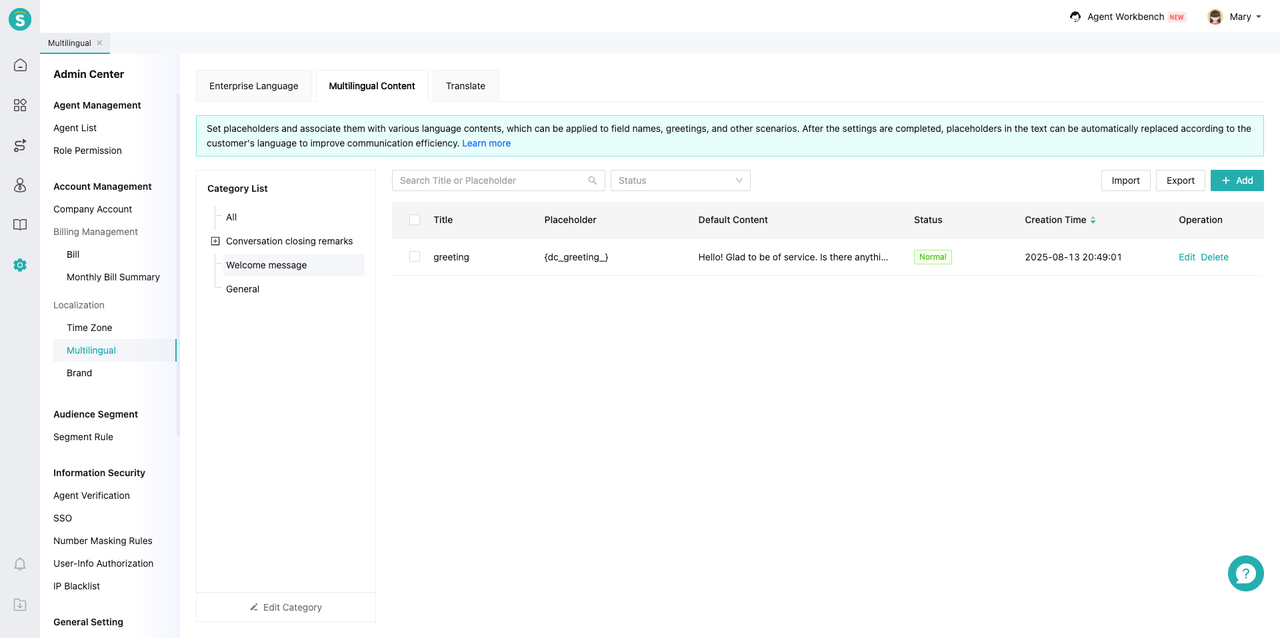The height and width of the screenshot is (638, 1280).
Task: Switch to the Translate tab
Action: 466,86
